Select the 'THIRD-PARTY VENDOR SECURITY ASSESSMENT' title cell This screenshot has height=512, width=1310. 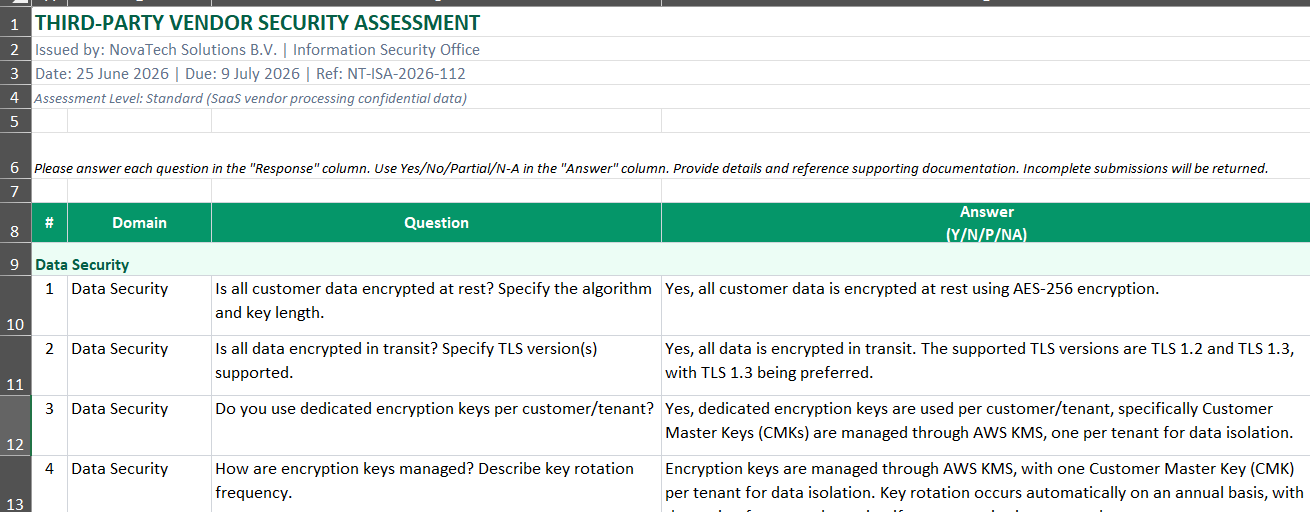pyautogui.click(x=257, y=23)
